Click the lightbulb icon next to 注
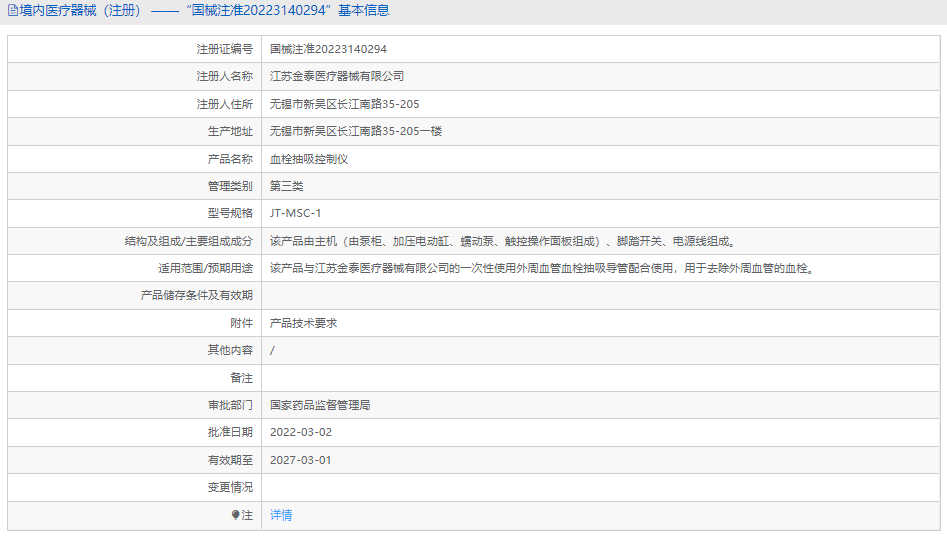This screenshot has height=538, width=947. pyautogui.click(x=236, y=515)
